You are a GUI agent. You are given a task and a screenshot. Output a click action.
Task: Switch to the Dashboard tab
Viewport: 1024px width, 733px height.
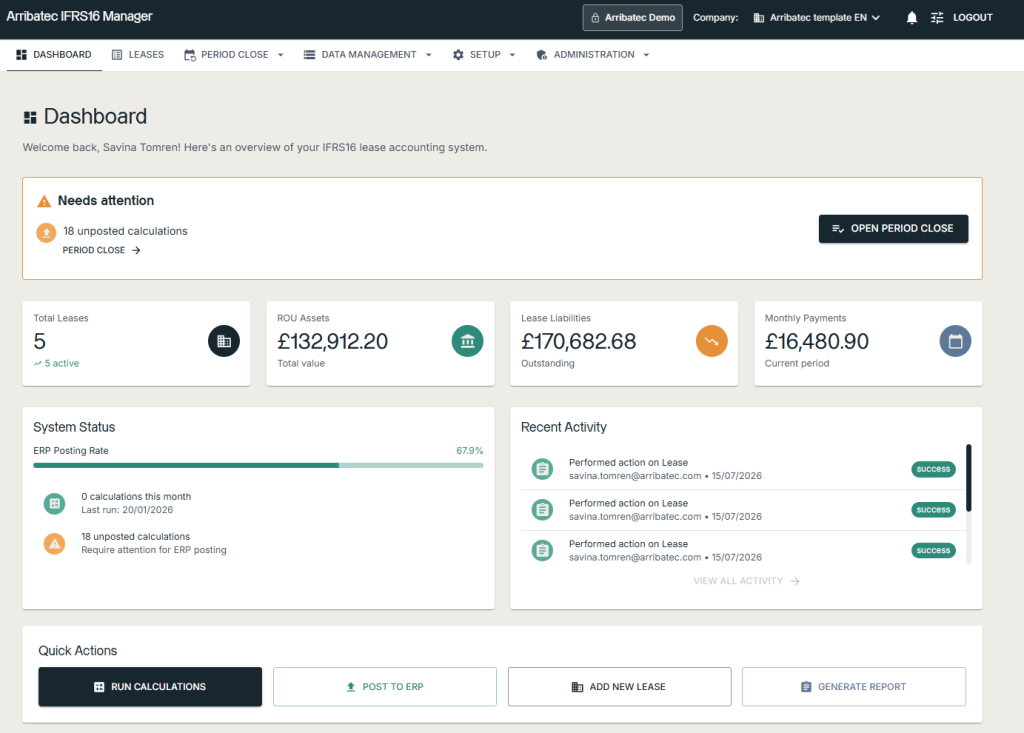(54, 55)
